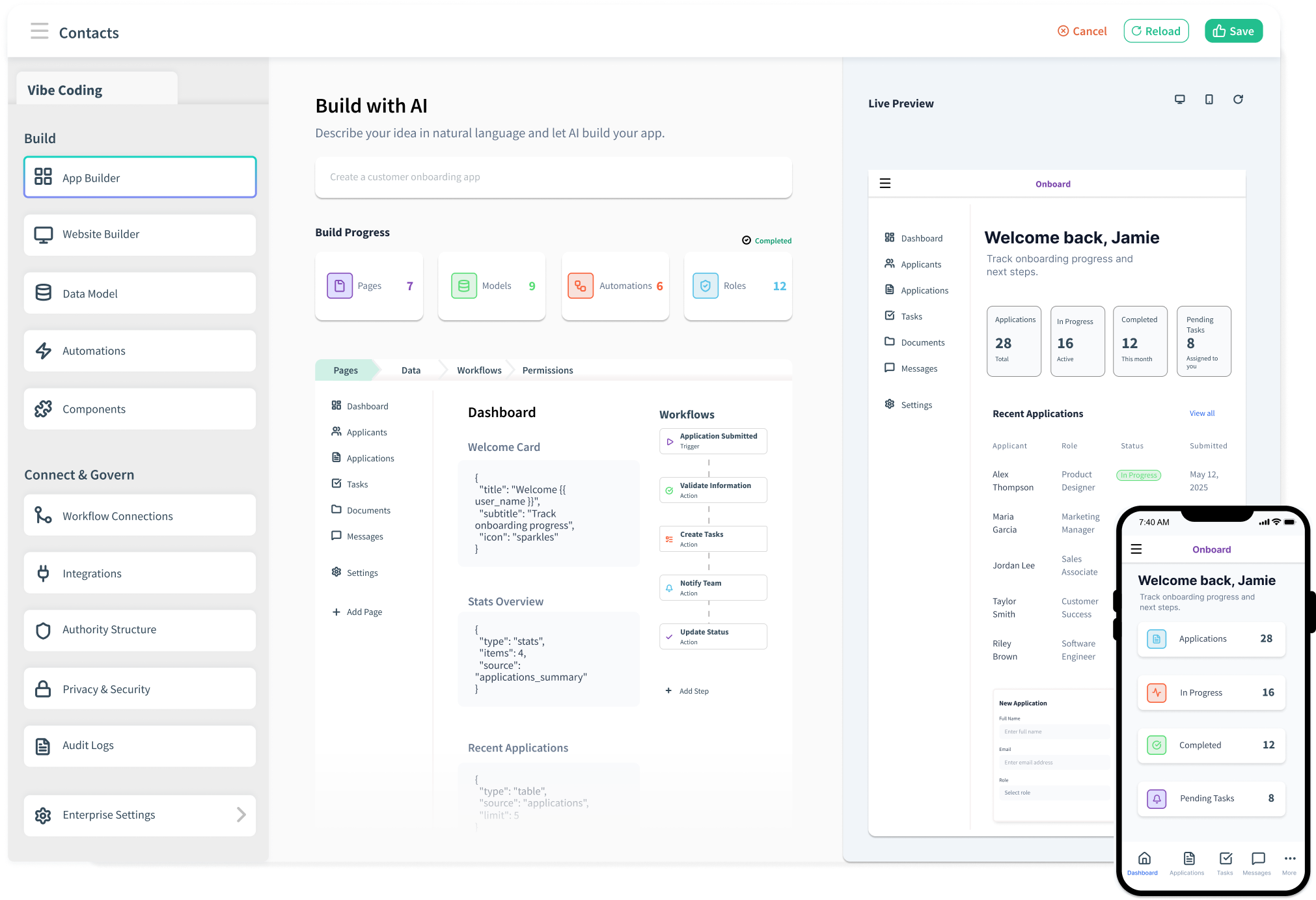Click the green Save button
The height and width of the screenshot is (900, 1316).
tap(1233, 31)
